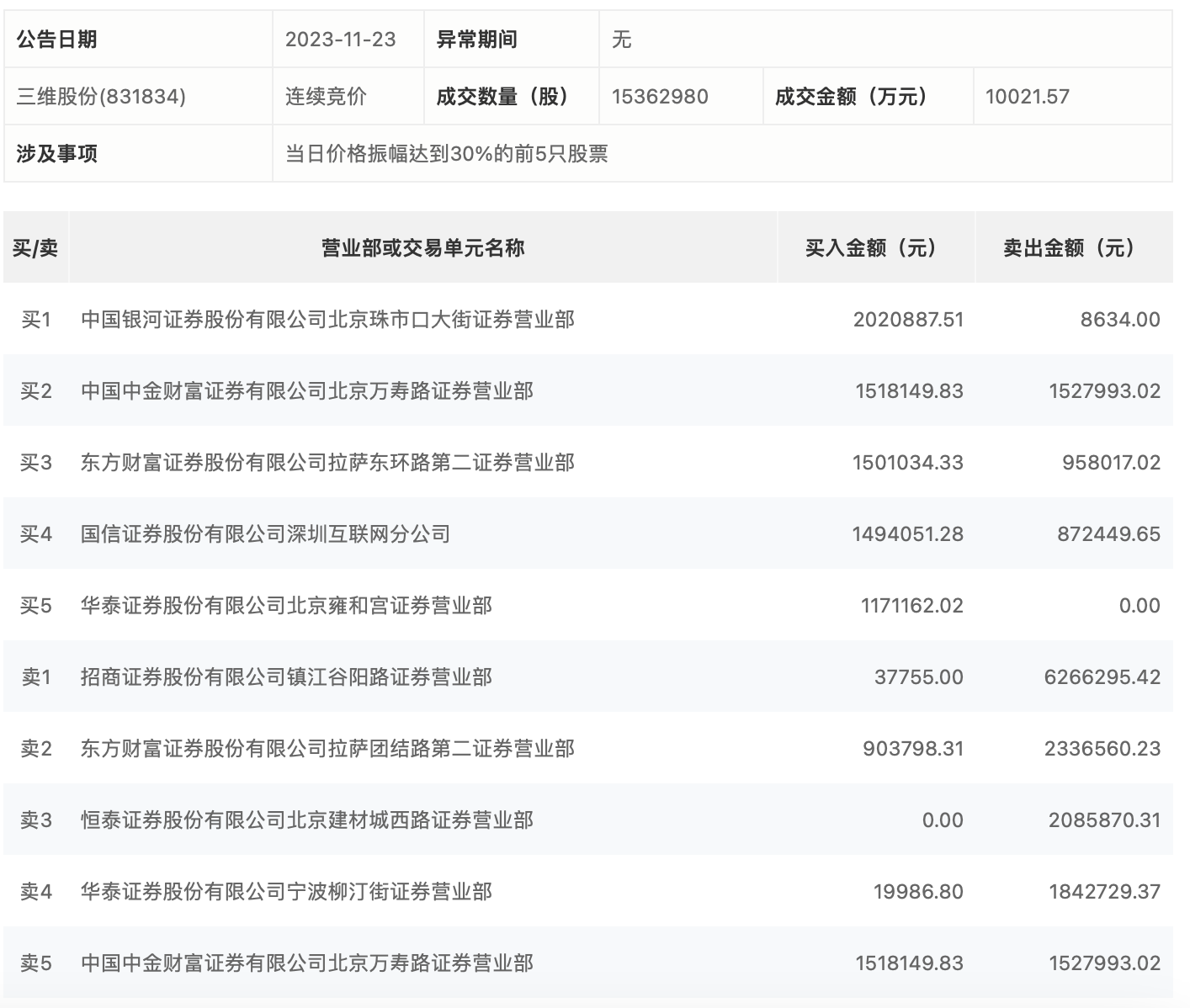Click the 卖出金额（元） column header
The width and height of the screenshot is (1190, 1008).
pos(1074,247)
